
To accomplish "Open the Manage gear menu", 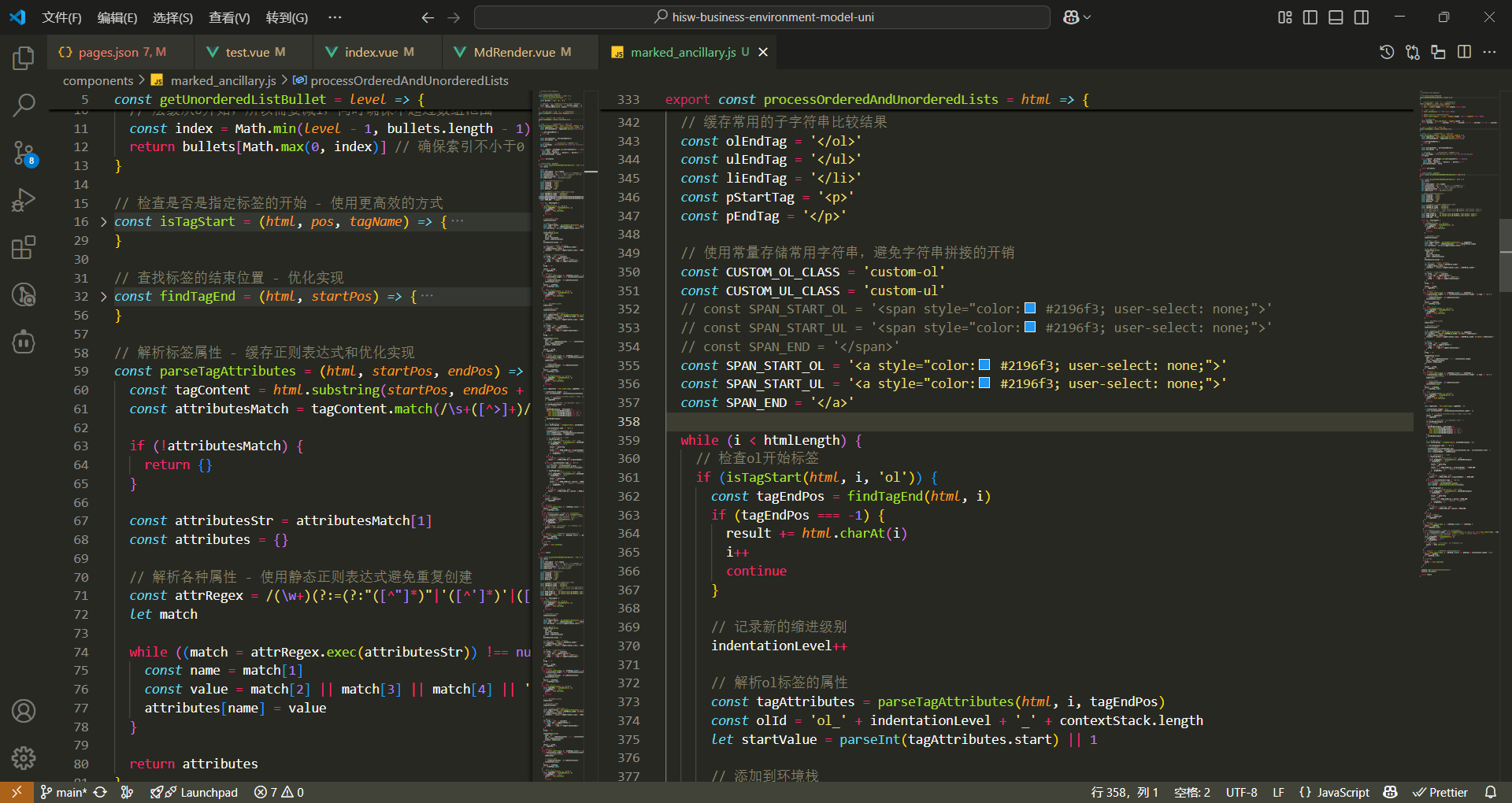I will point(24,758).
